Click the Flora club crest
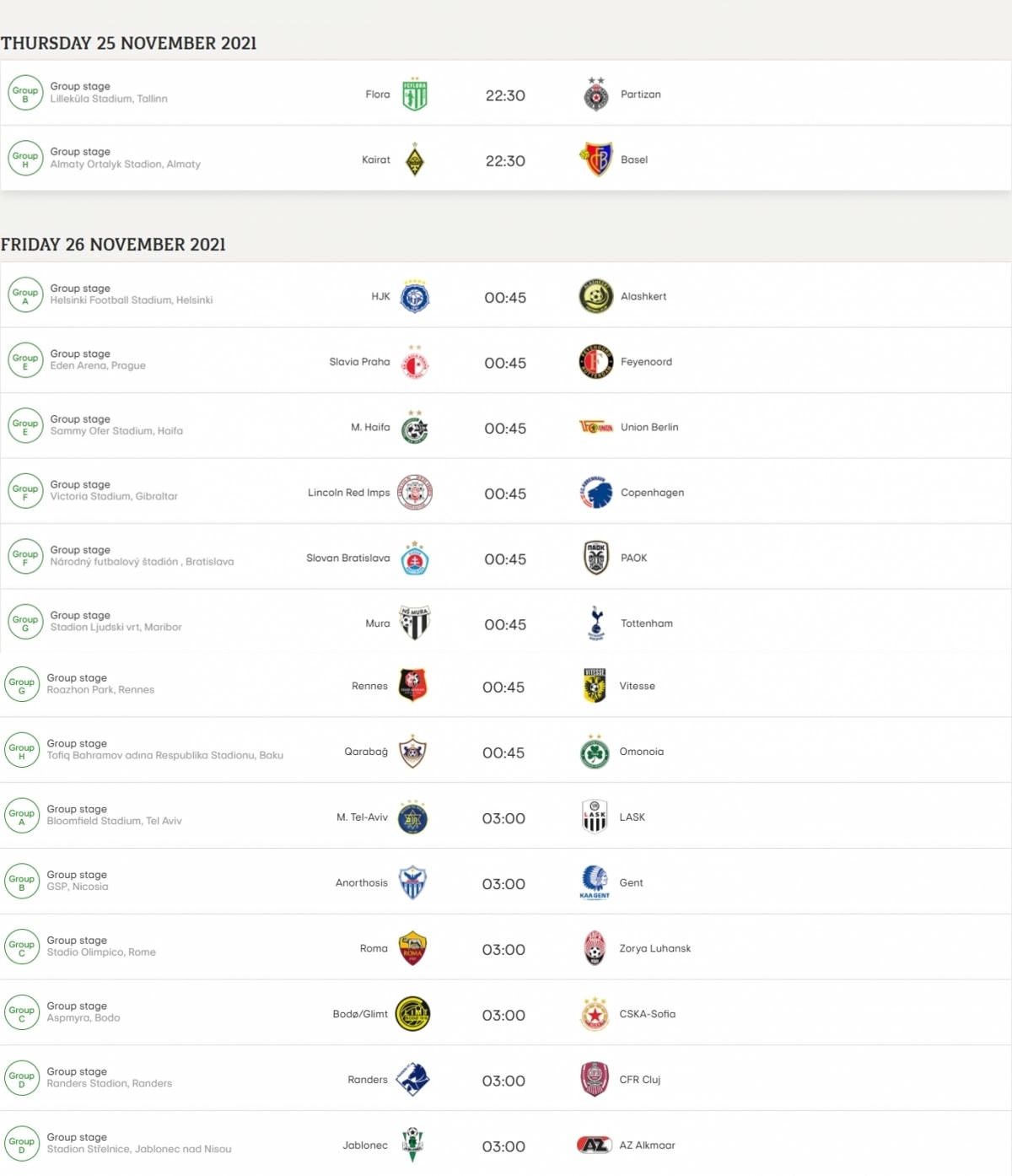This screenshot has height=1176, width=1012. click(414, 94)
